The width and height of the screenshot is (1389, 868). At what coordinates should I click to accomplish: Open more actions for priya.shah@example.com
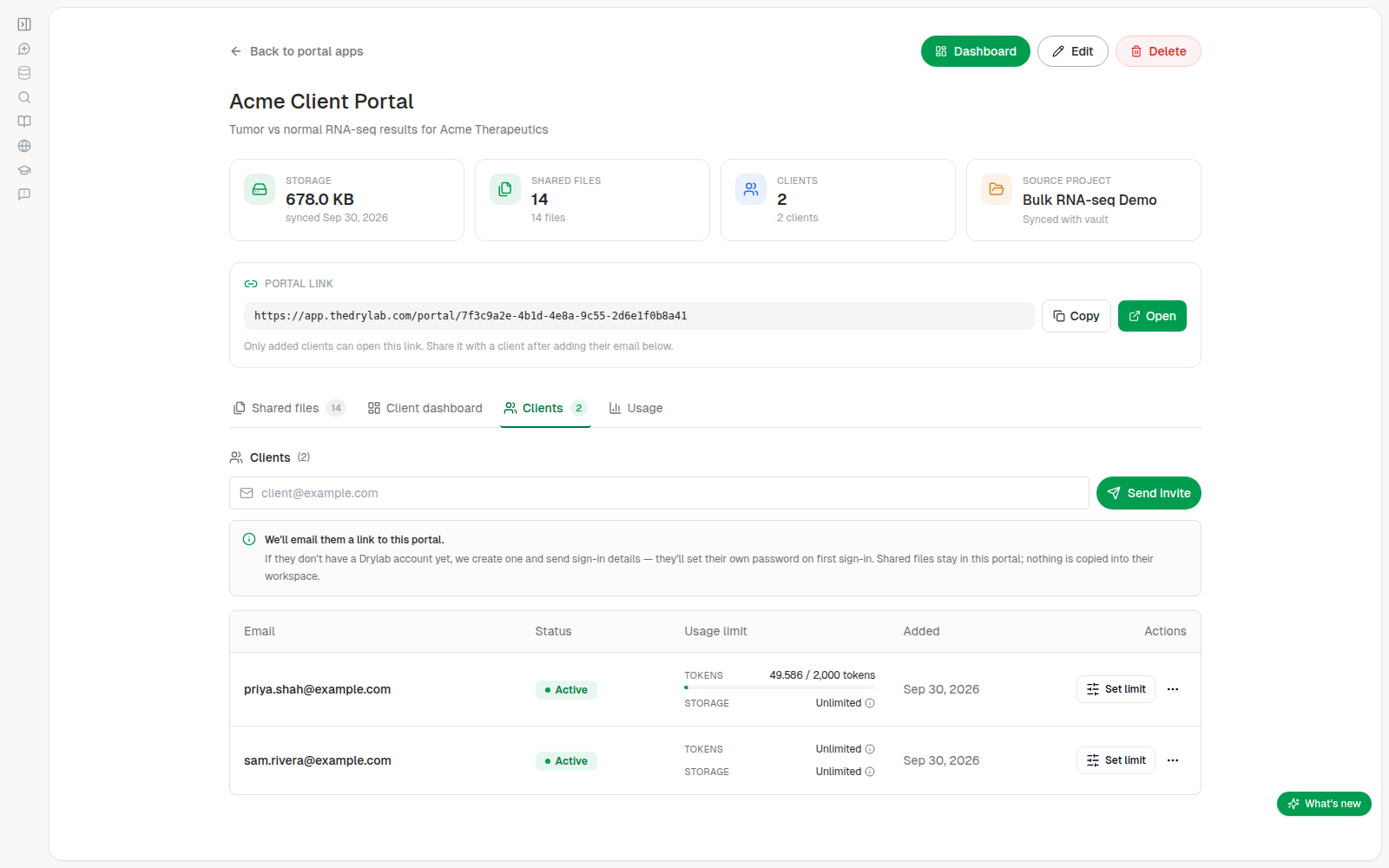pos(1173,689)
